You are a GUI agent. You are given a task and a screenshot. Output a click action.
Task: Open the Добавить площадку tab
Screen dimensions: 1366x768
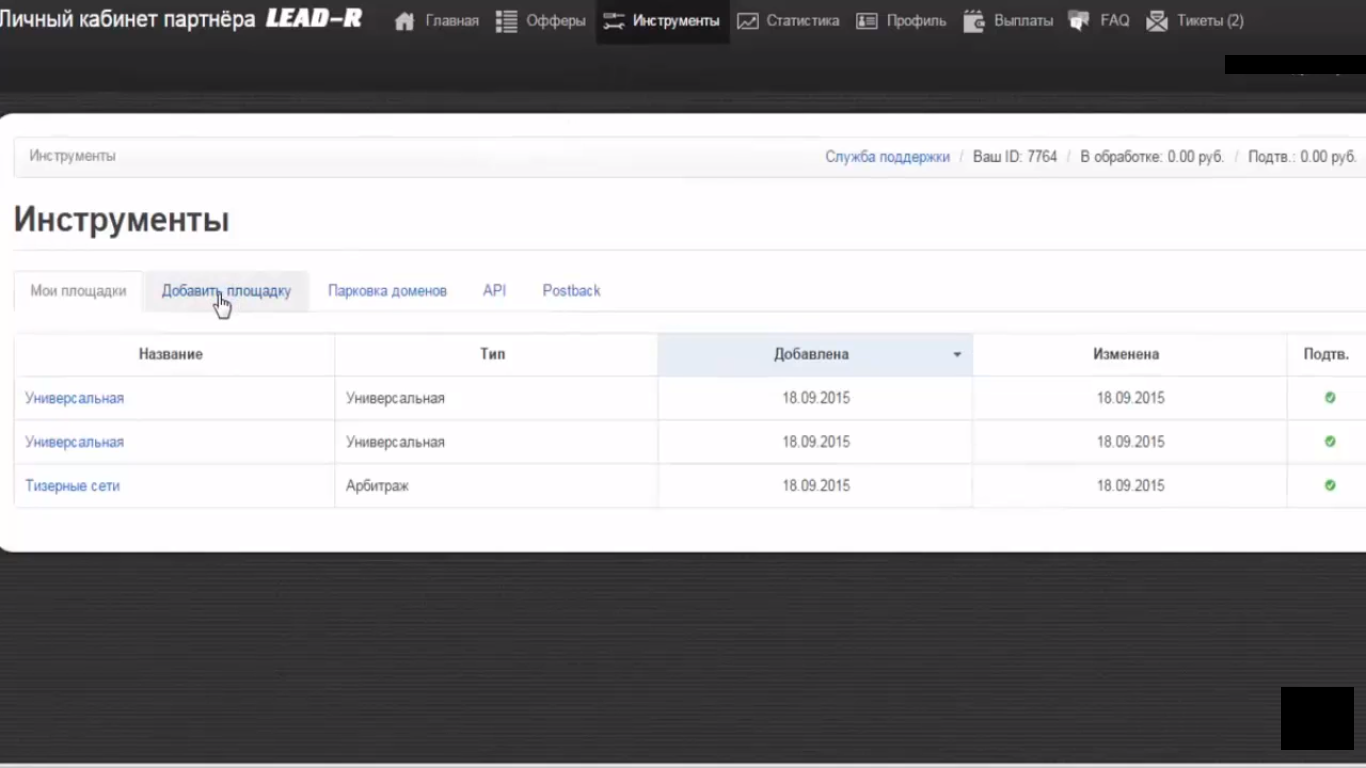pyautogui.click(x=226, y=291)
